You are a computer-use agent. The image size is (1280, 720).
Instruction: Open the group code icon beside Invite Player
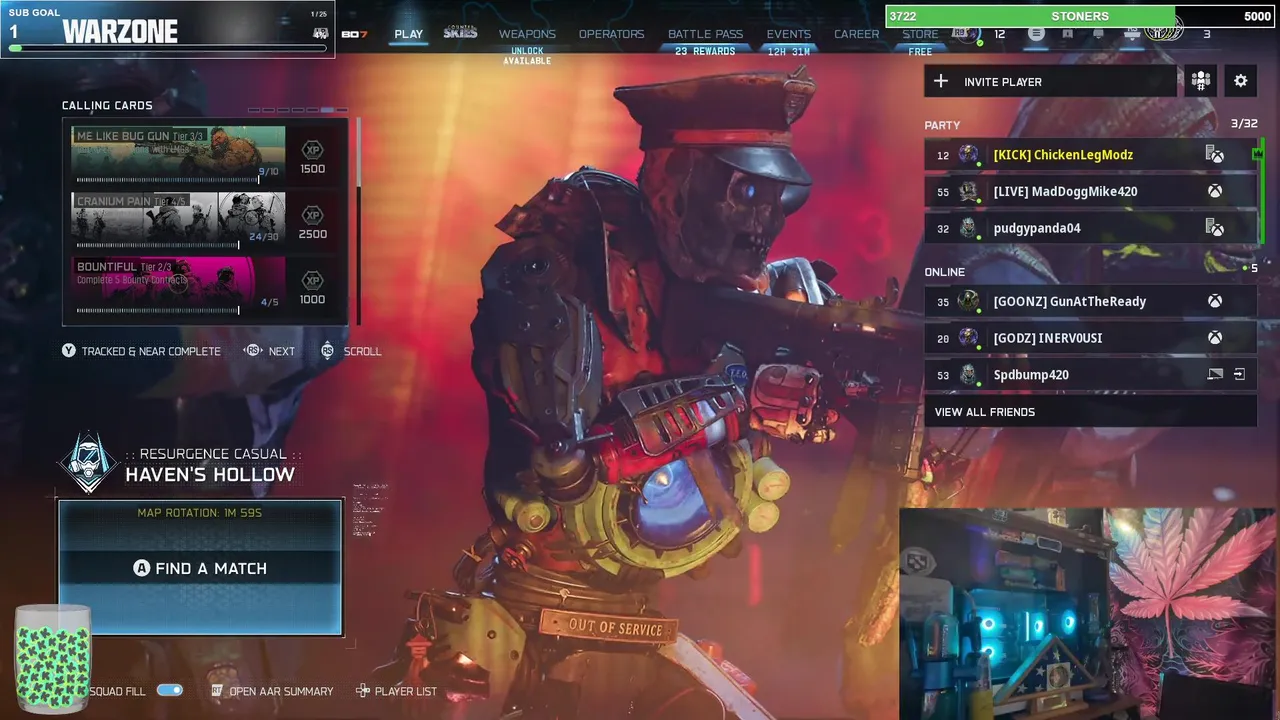pos(1200,81)
